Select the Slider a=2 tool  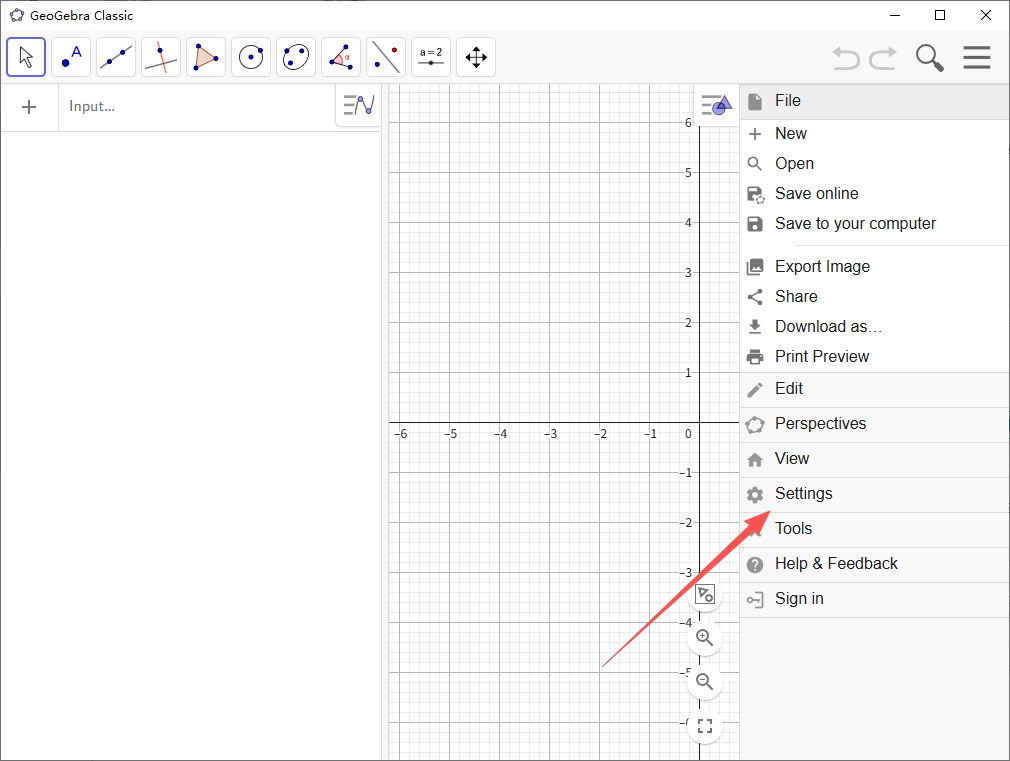coord(431,57)
